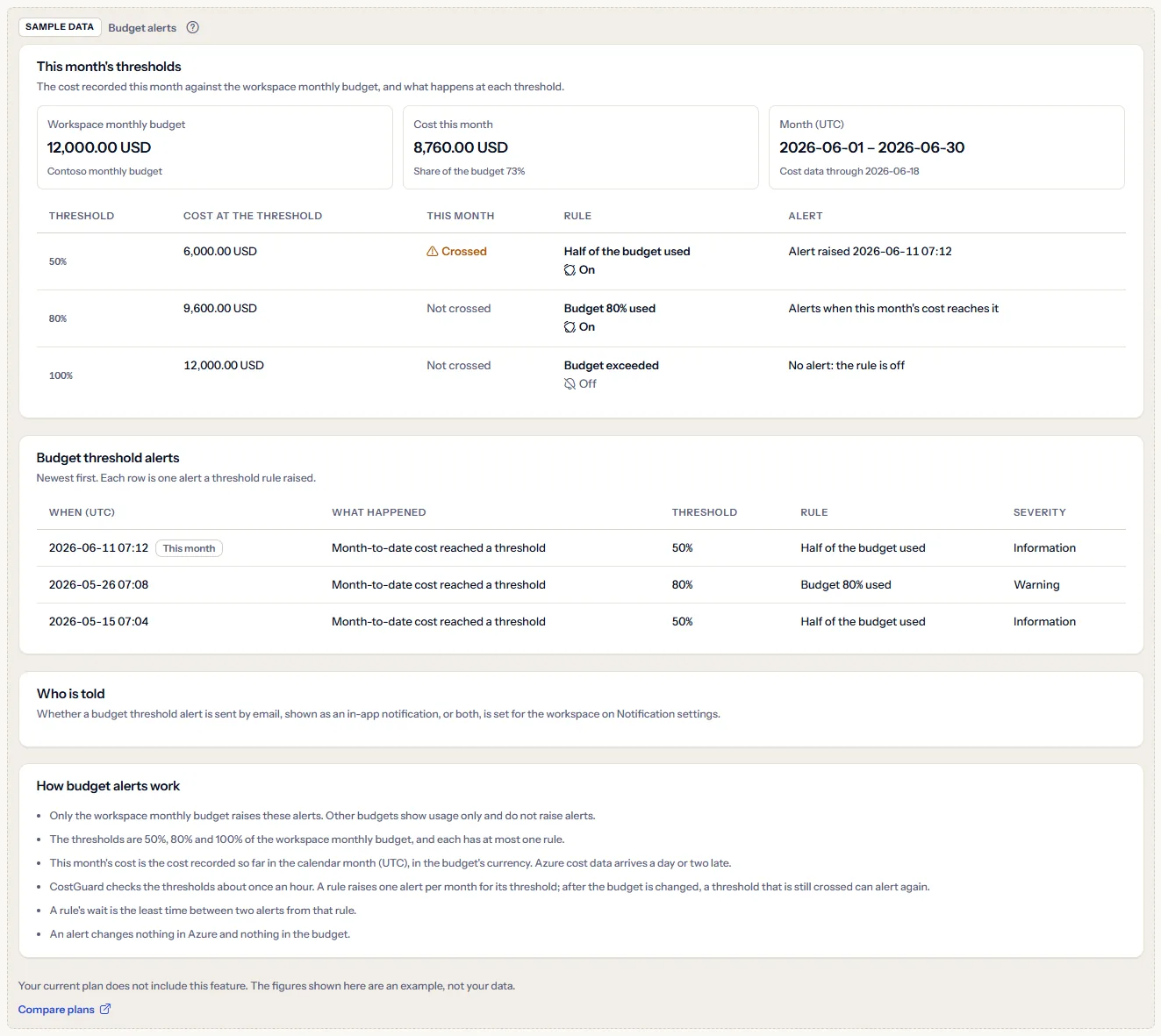Screen dimensions: 1161x1036
Task: Select the Workspace monthly budget card
Action: point(215,147)
